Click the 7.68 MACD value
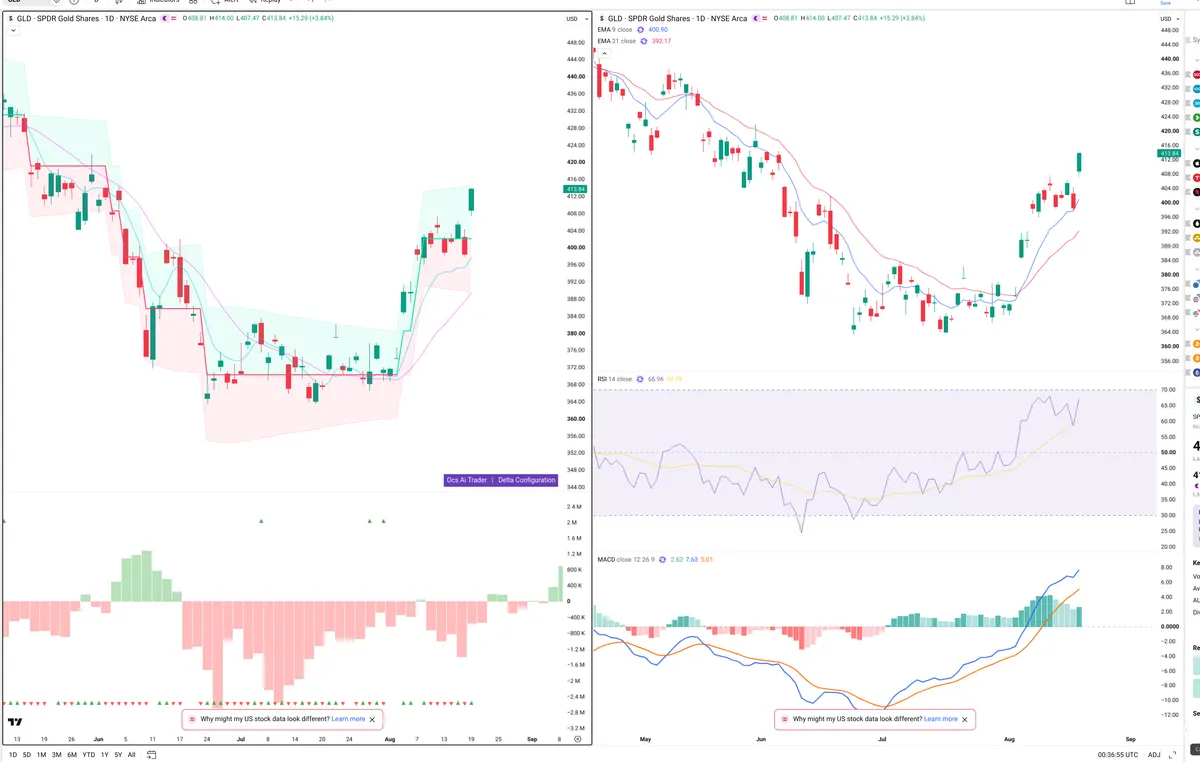Viewport: 1200px width, 762px height. (x=691, y=559)
